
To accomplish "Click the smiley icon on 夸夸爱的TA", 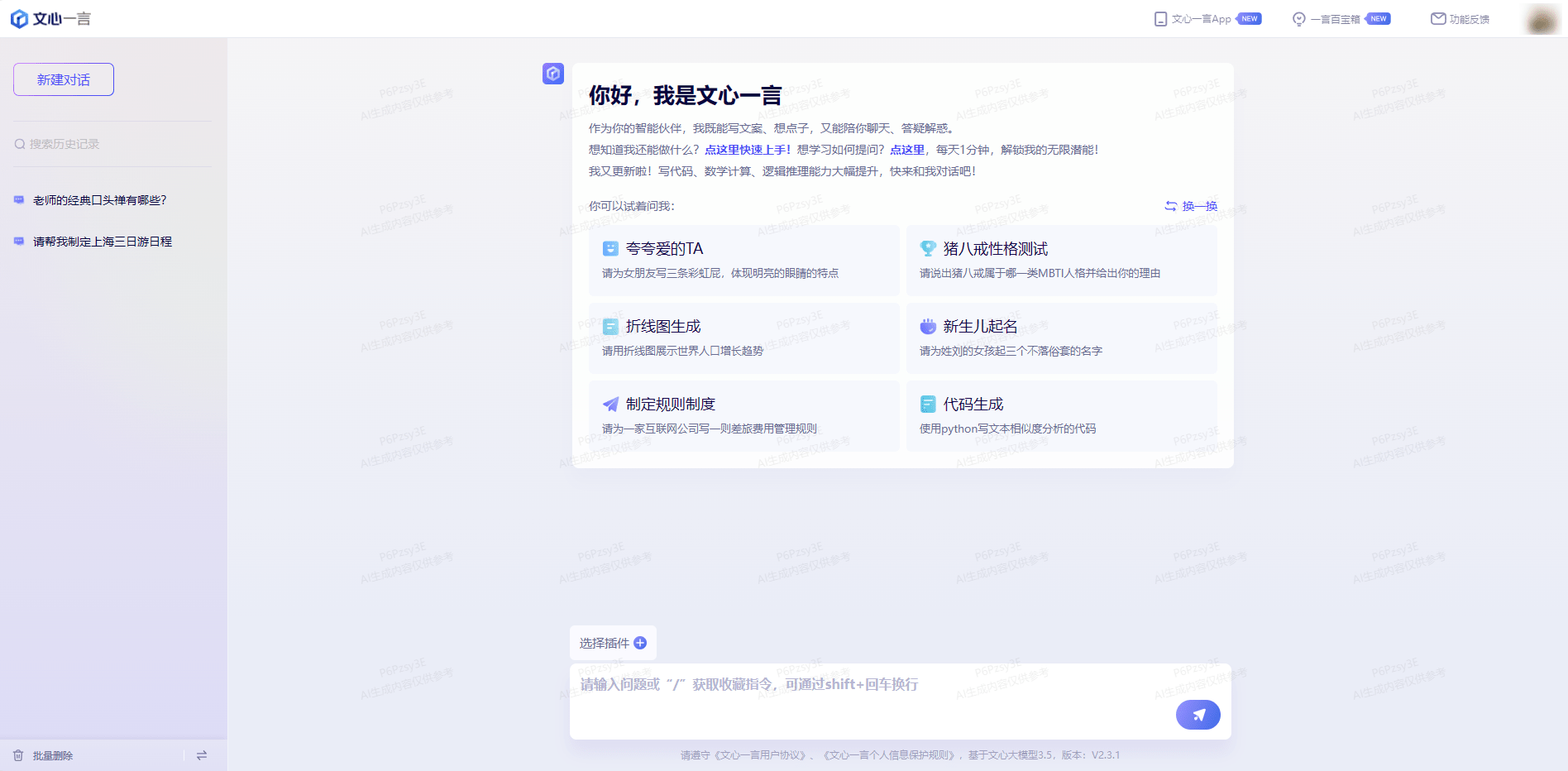I will (x=610, y=248).
